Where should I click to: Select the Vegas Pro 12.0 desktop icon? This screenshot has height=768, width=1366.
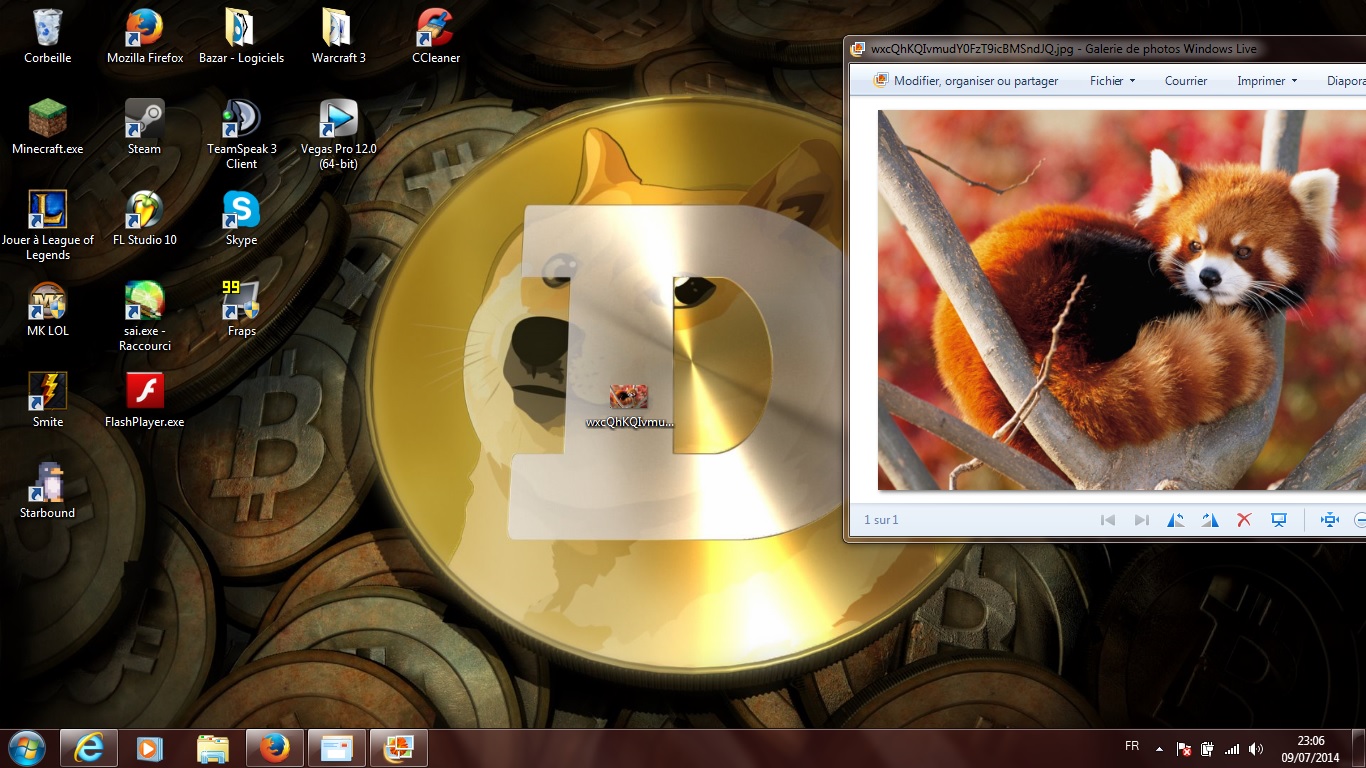(338, 125)
